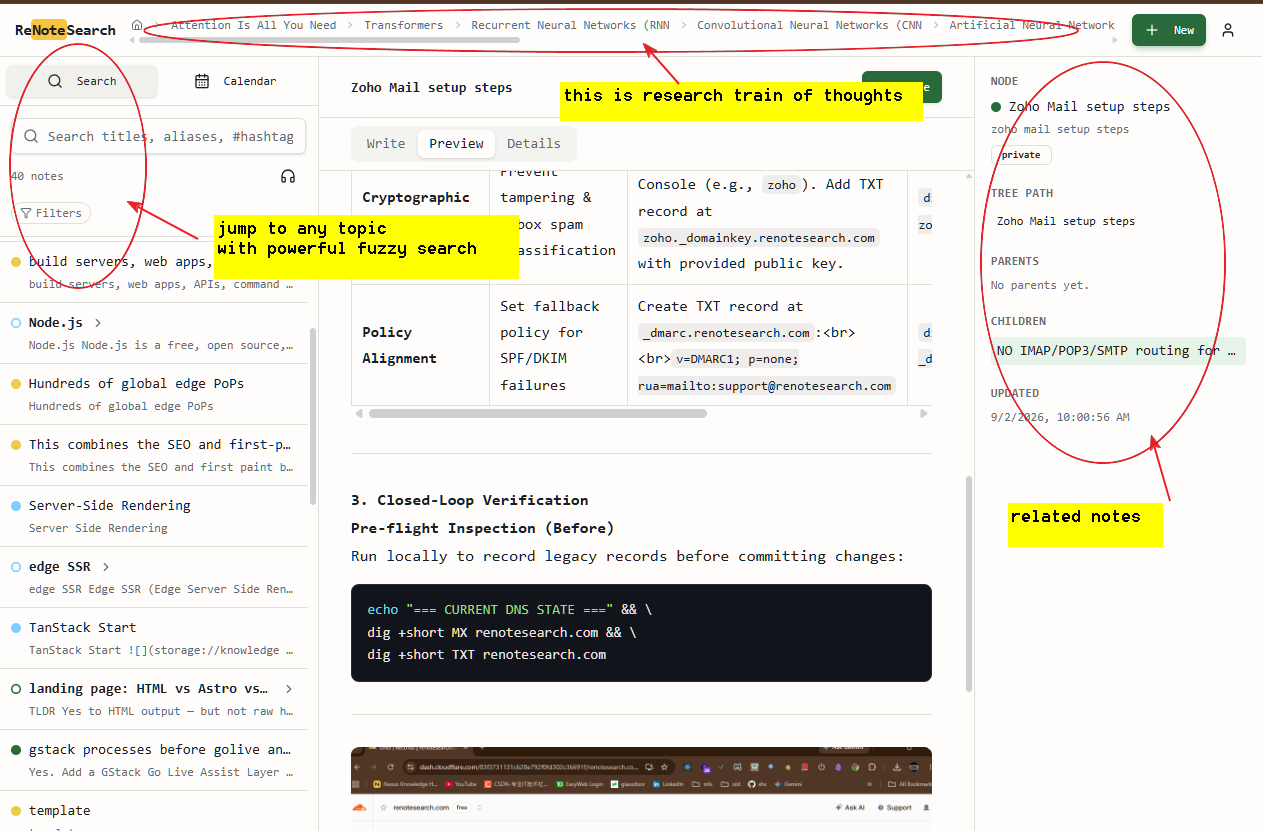Click the hollow circle beside Node.js
This screenshot has width=1263, height=831.
[x=16, y=322]
